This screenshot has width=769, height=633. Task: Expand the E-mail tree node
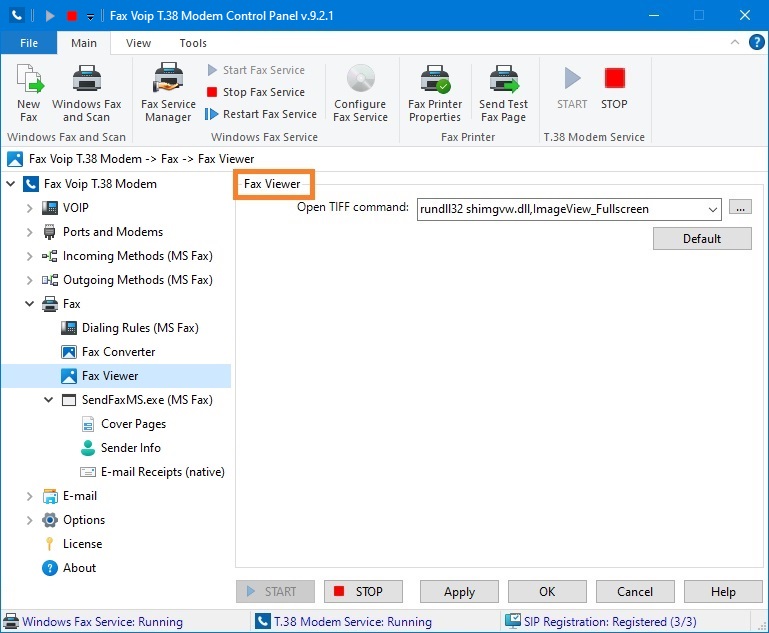click(x=29, y=496)
